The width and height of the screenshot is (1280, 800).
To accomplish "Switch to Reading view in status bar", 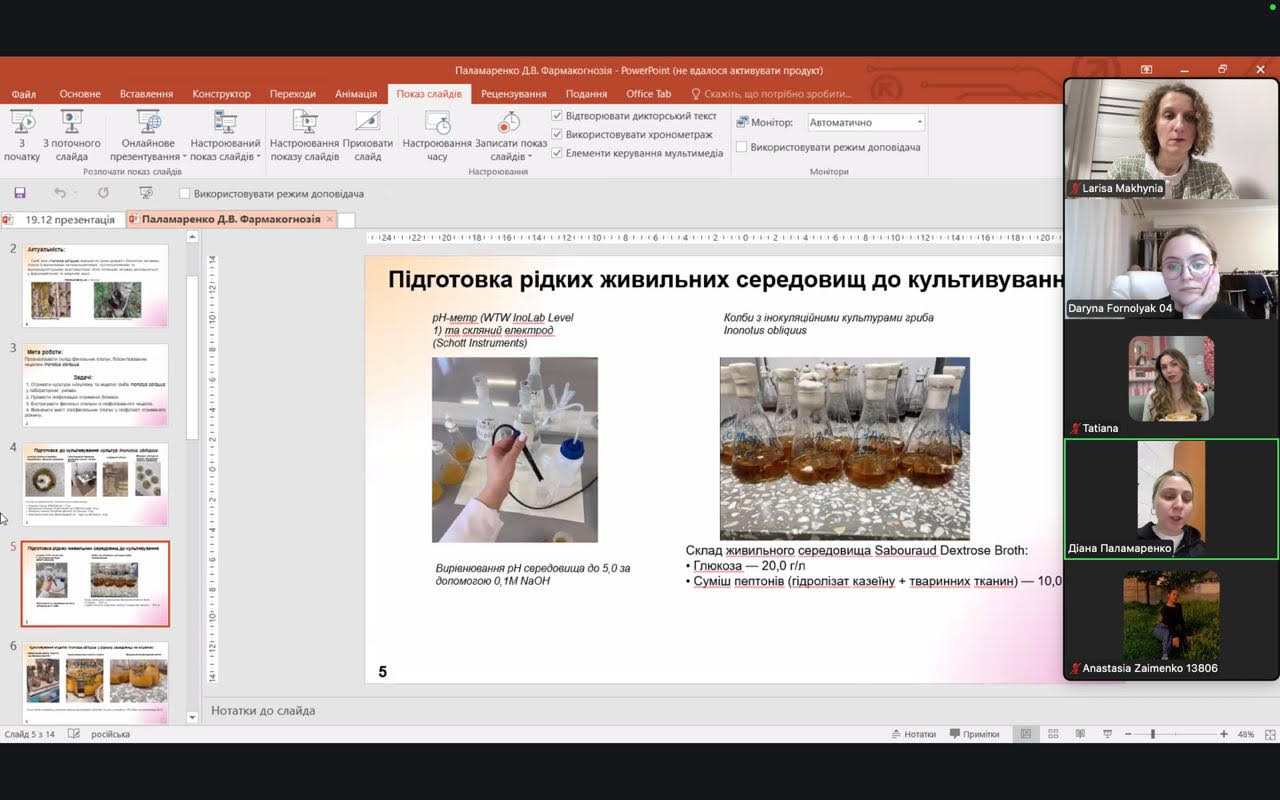I will click(x=1080, y=734).
